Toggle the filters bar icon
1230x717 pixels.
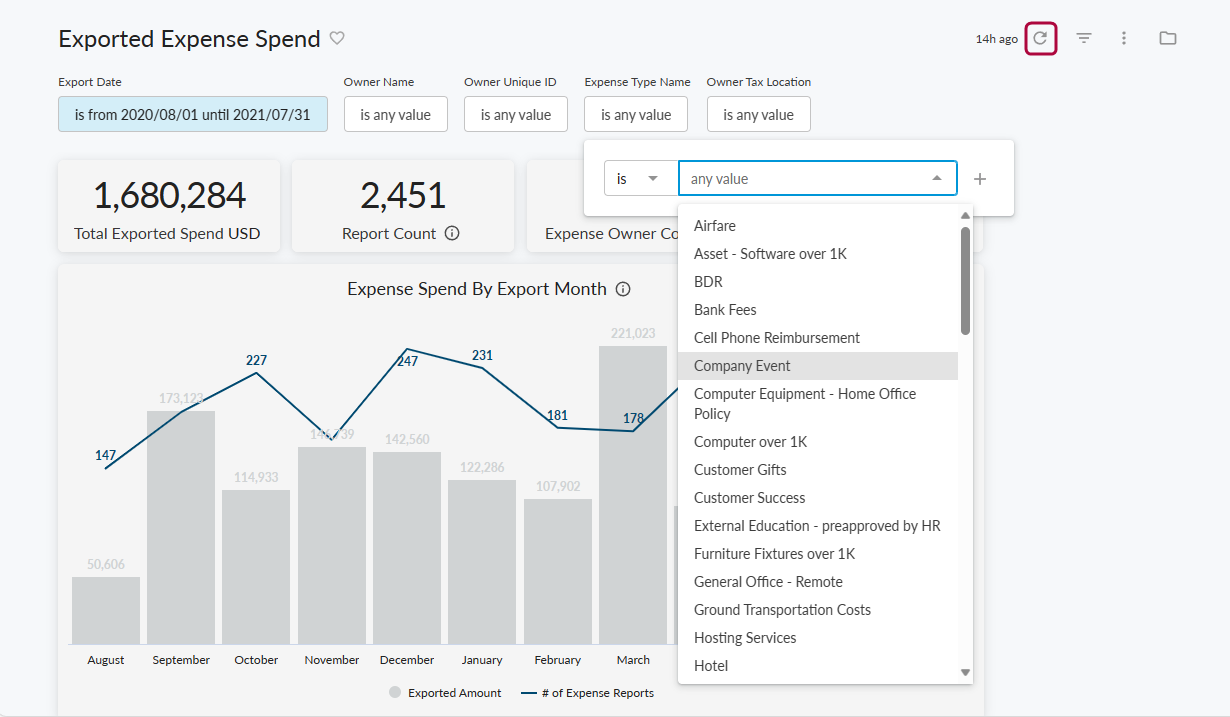coord(1083,38)
